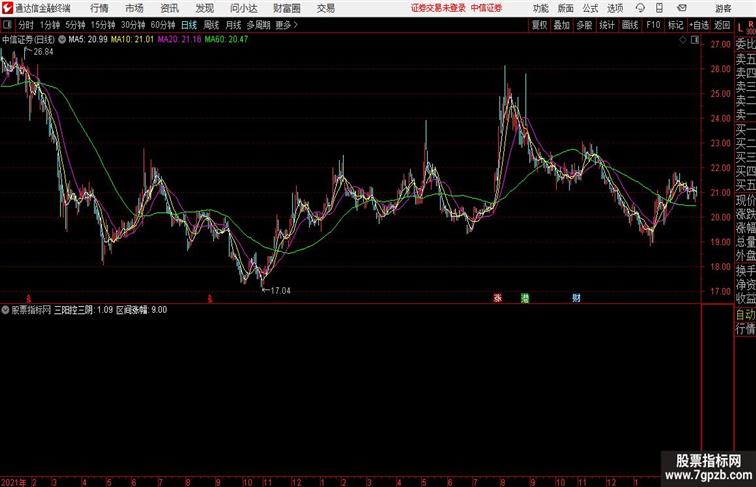Click the 三阳控三阴: 1.09 value
Image resolution: width=756 pixels, height=487 pixels.
[x=83, y=310]
